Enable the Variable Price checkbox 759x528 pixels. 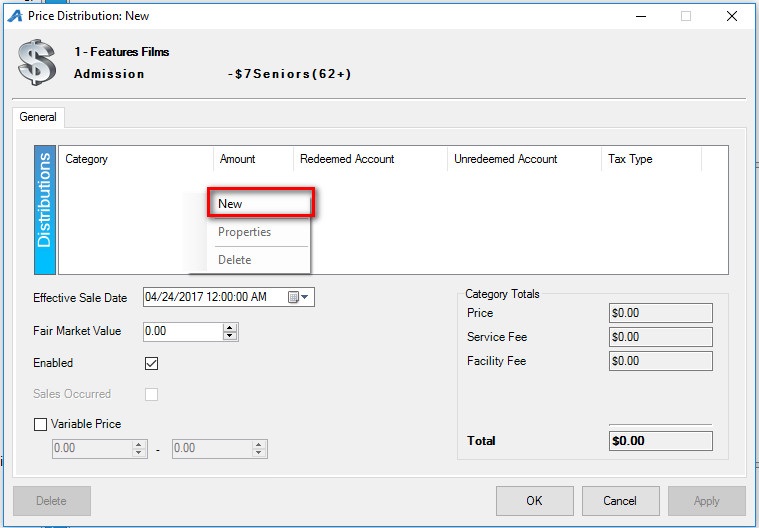[x=41, y=424]
